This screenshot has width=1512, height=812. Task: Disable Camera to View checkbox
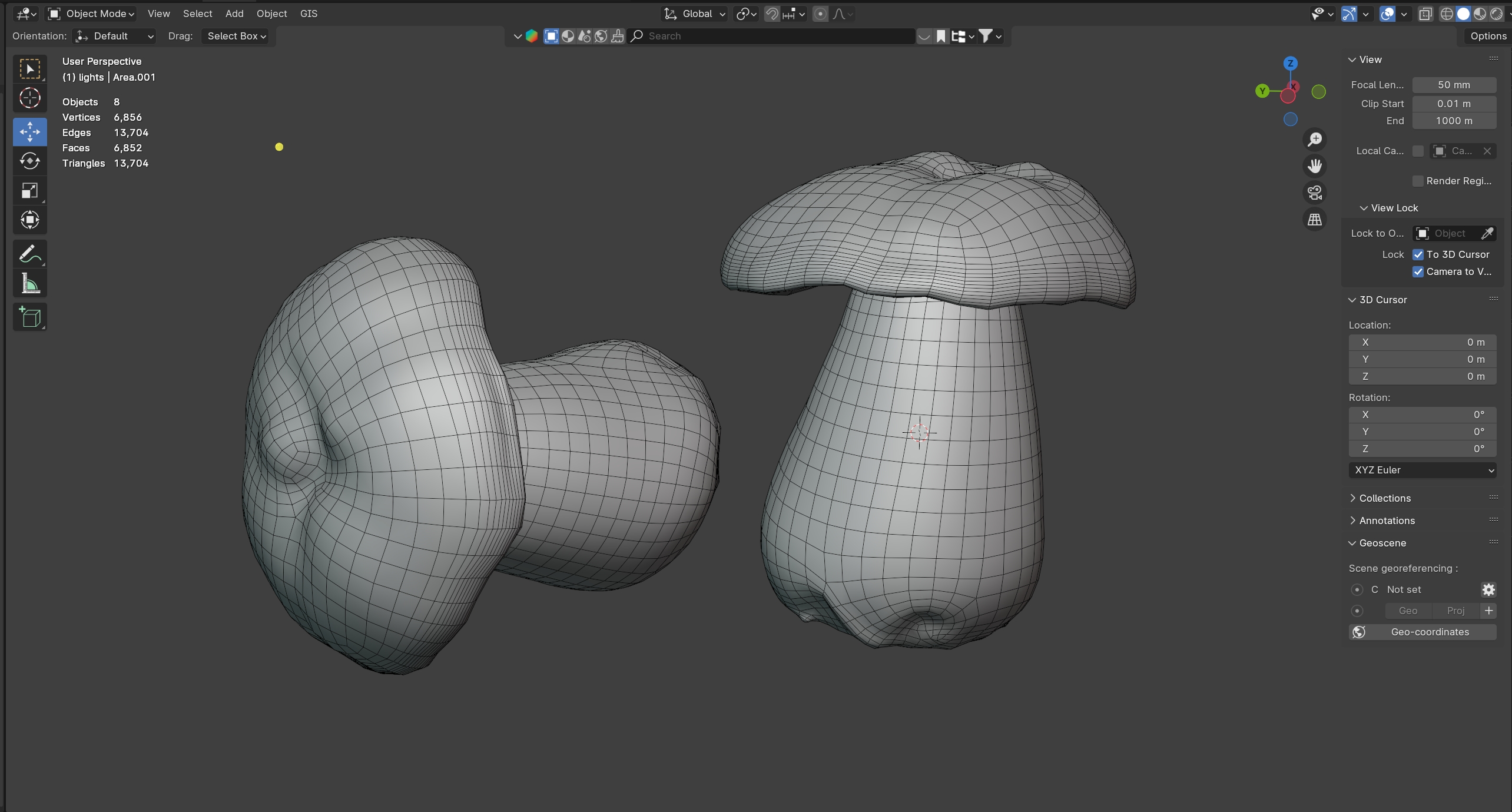[x=1418, y=271]
